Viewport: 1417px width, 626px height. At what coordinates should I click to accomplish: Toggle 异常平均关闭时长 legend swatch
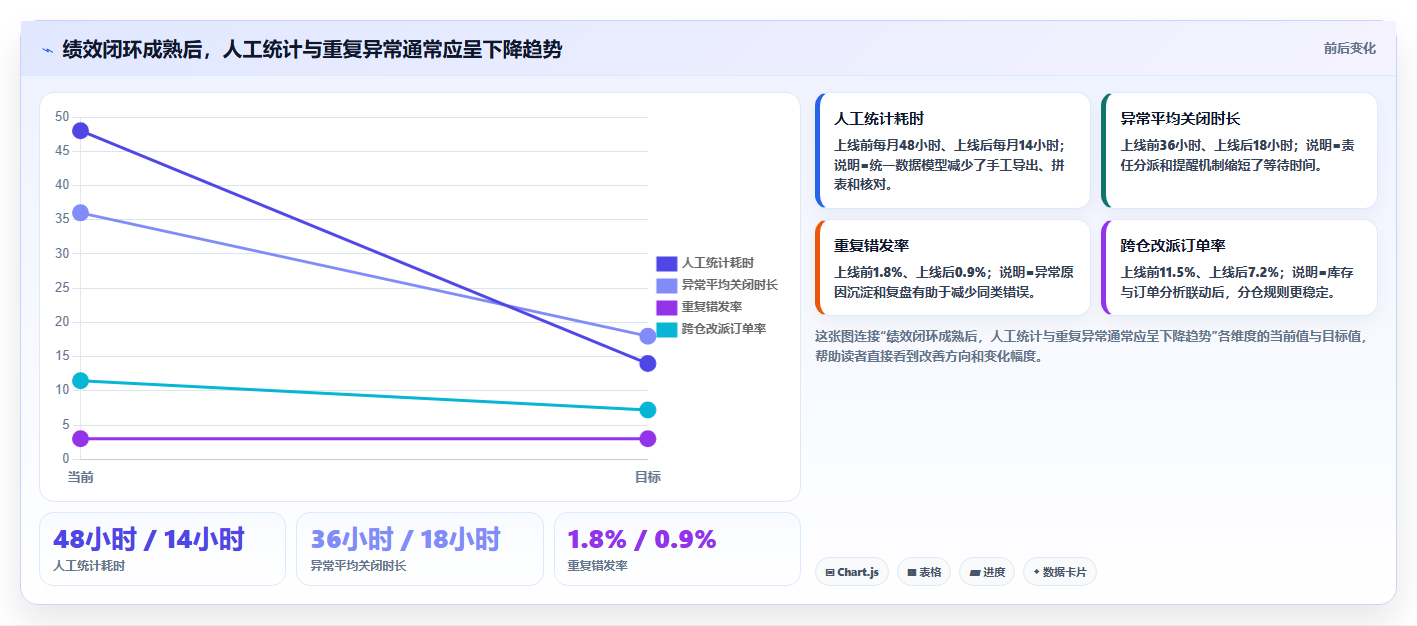tap(666, 285)
